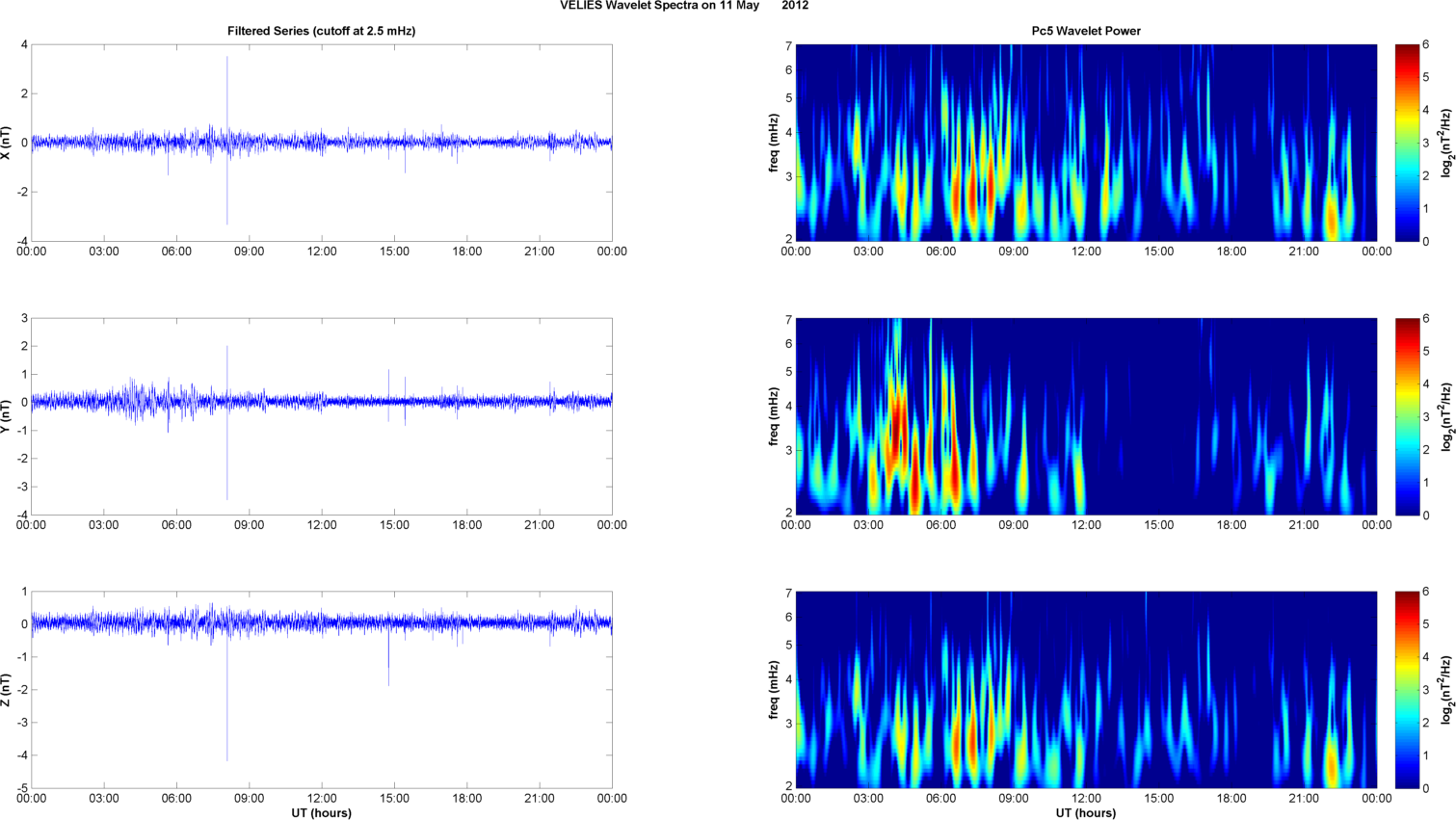
Task: Click the "18:00" tick under the Y filtered series
Action: coord(467,525)
